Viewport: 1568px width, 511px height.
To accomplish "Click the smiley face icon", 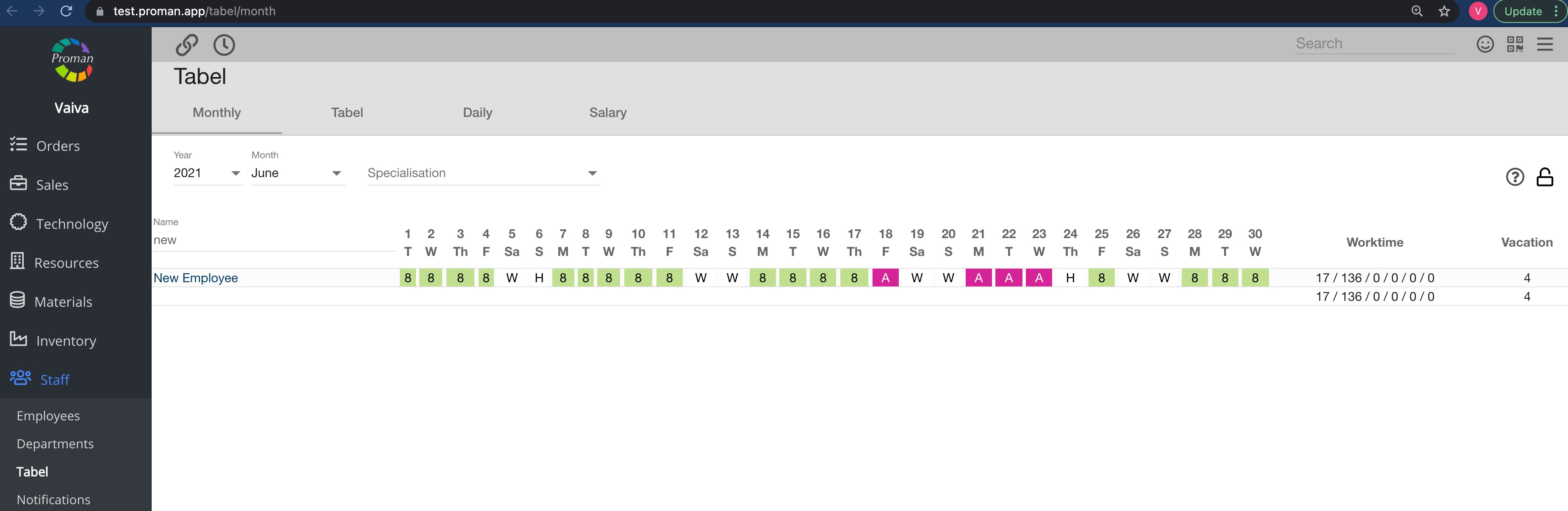I will pyautogui.click(x=1485, y=44).
